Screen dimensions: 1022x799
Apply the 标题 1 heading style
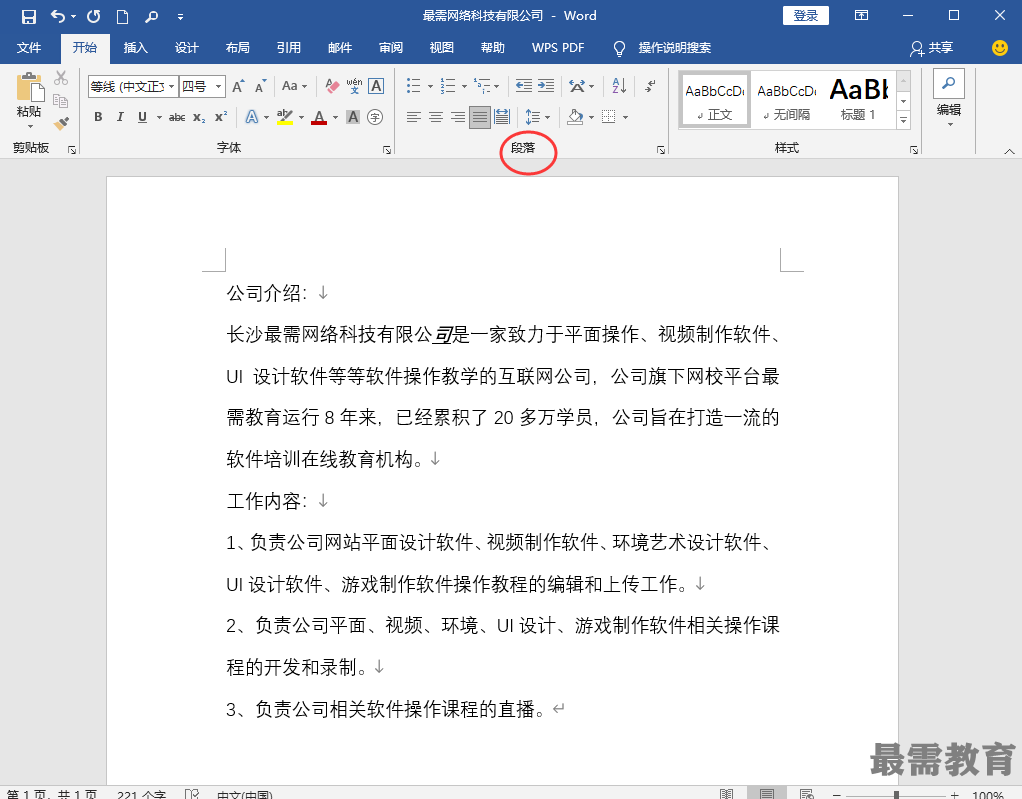pos(858,101)
